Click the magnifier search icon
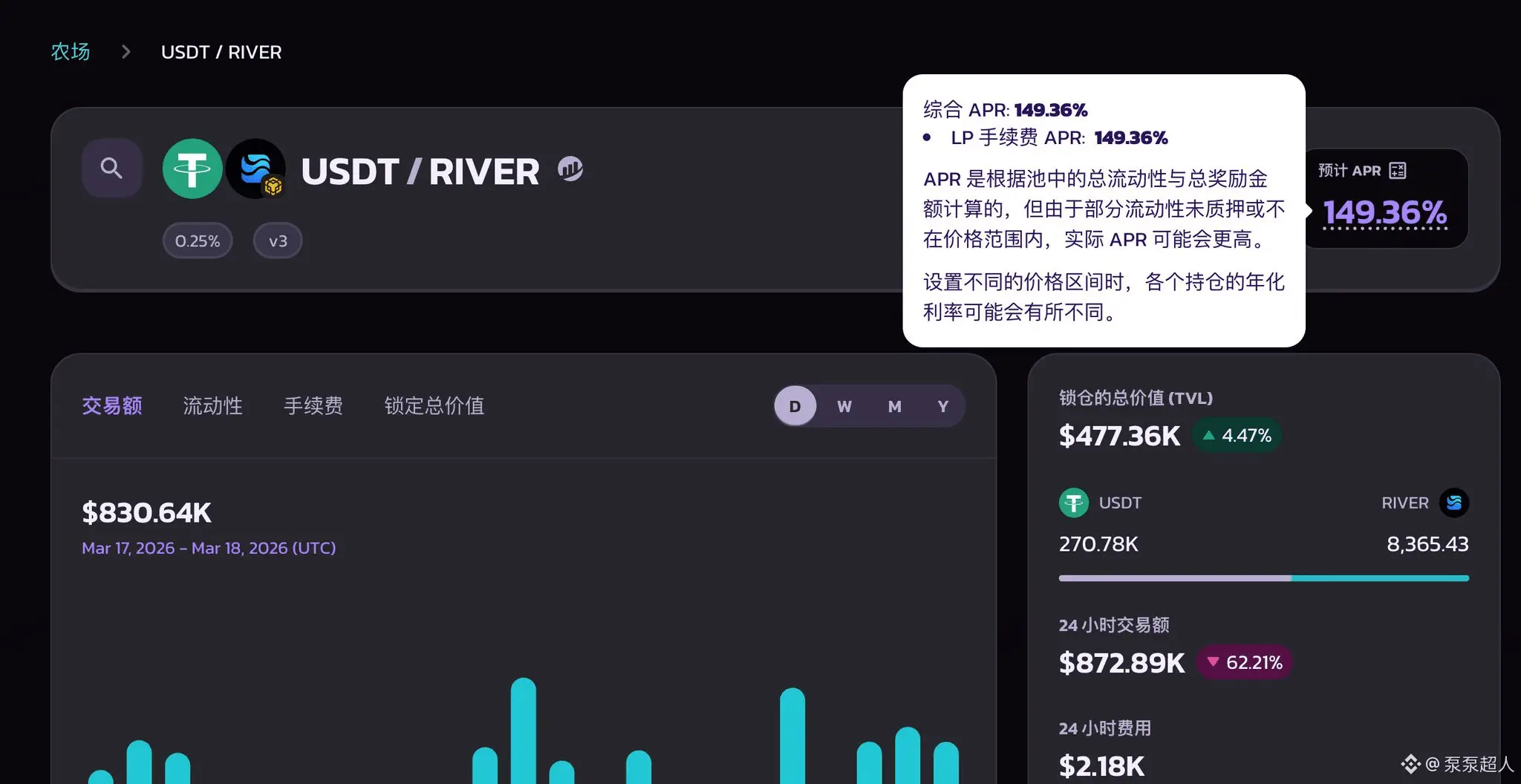The width and height of the screenshot is (1521, 784). tap(111, 168)
